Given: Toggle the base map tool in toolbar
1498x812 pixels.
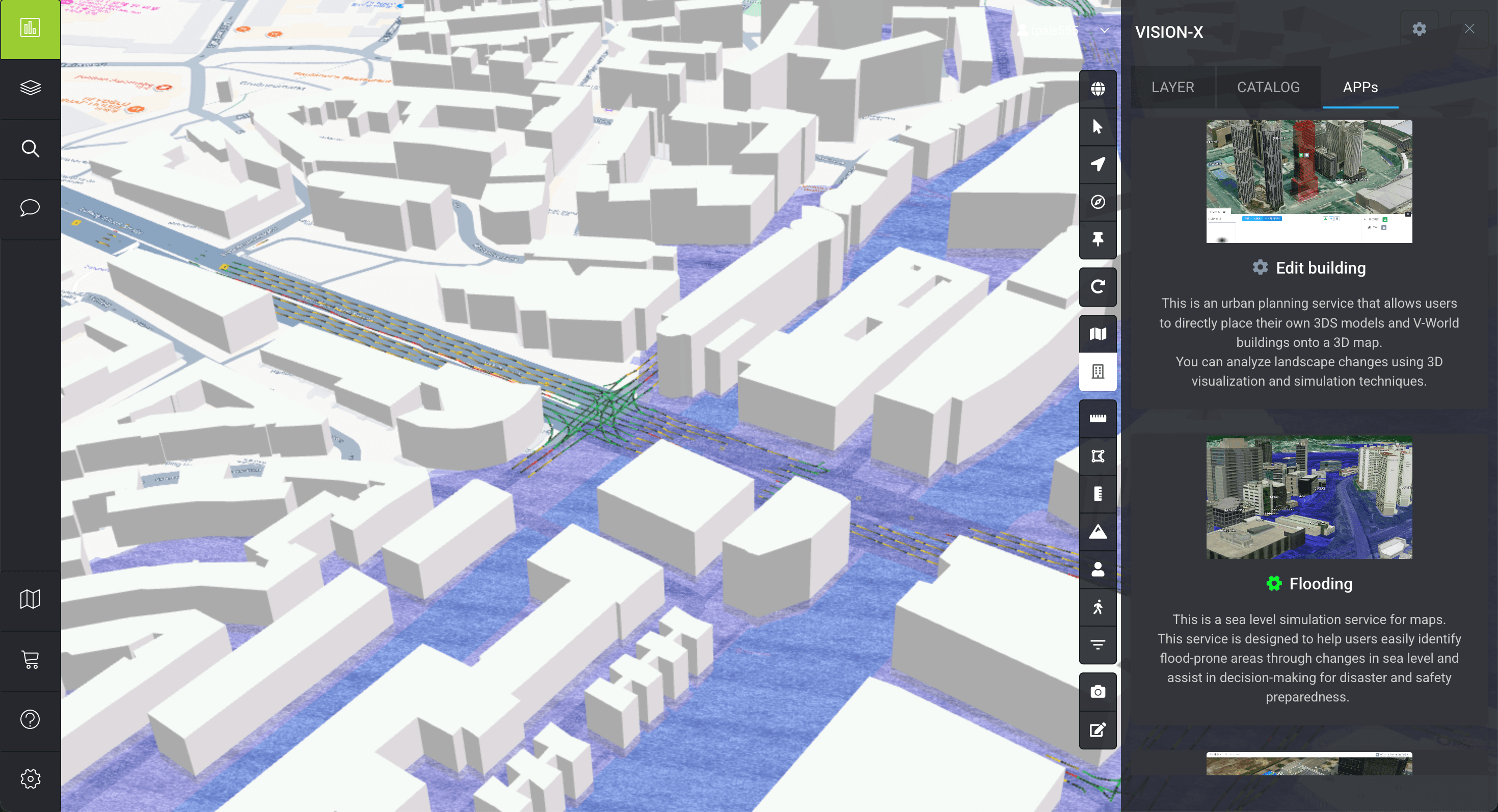Looking at the screenshot, I should tap(1098, 334).
